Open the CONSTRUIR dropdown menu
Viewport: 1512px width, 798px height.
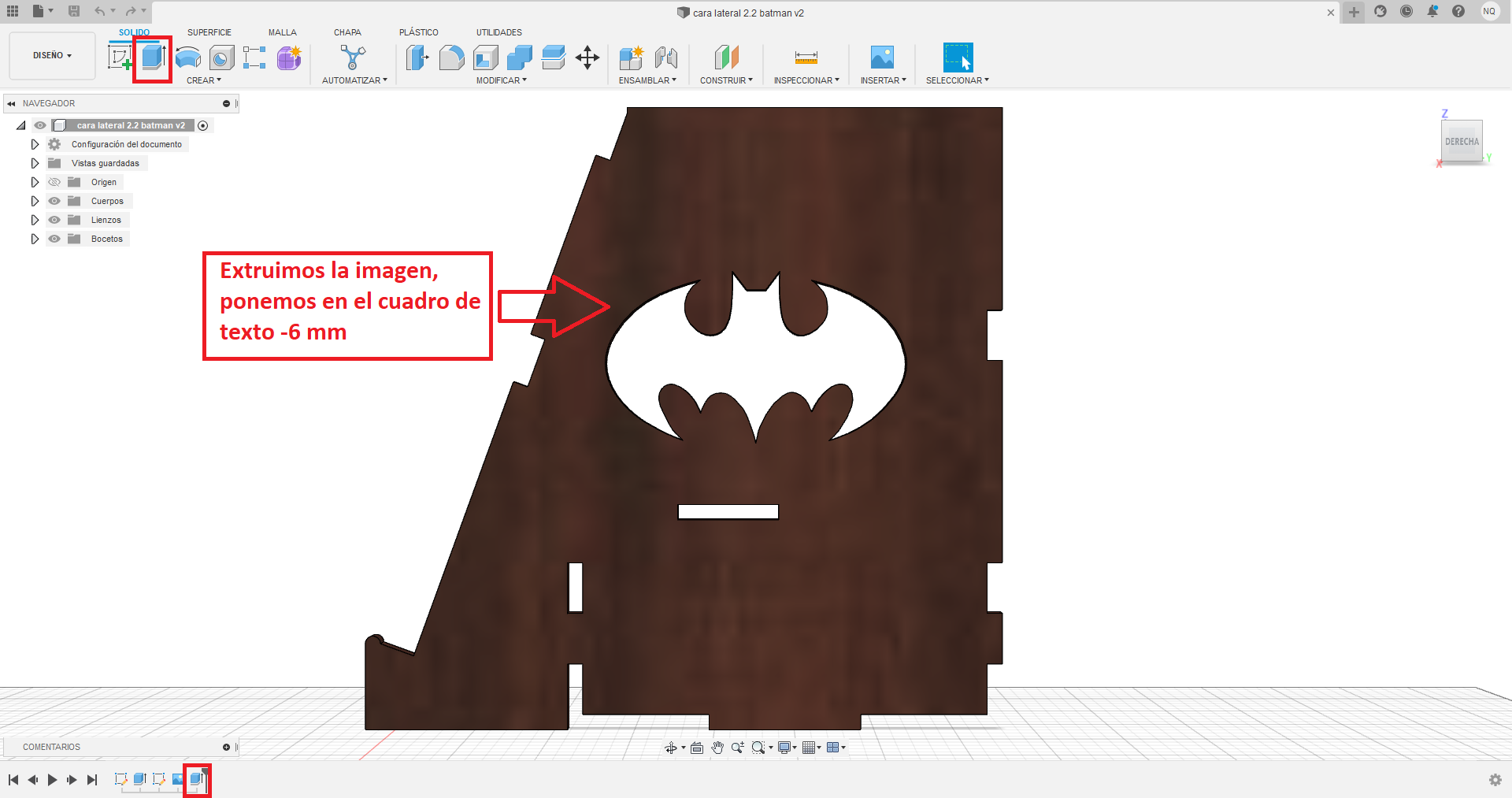pyautogui.click(x=726, y=80)
